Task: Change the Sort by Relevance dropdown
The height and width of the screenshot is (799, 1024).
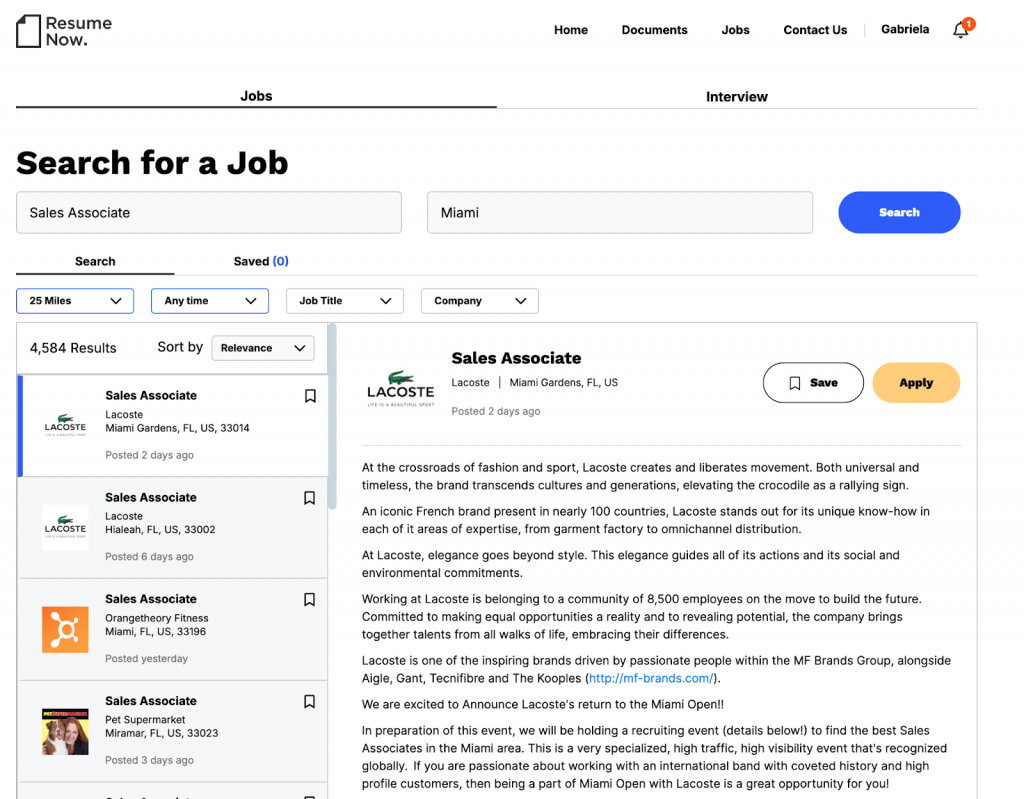Action: (x=263, y=348)
